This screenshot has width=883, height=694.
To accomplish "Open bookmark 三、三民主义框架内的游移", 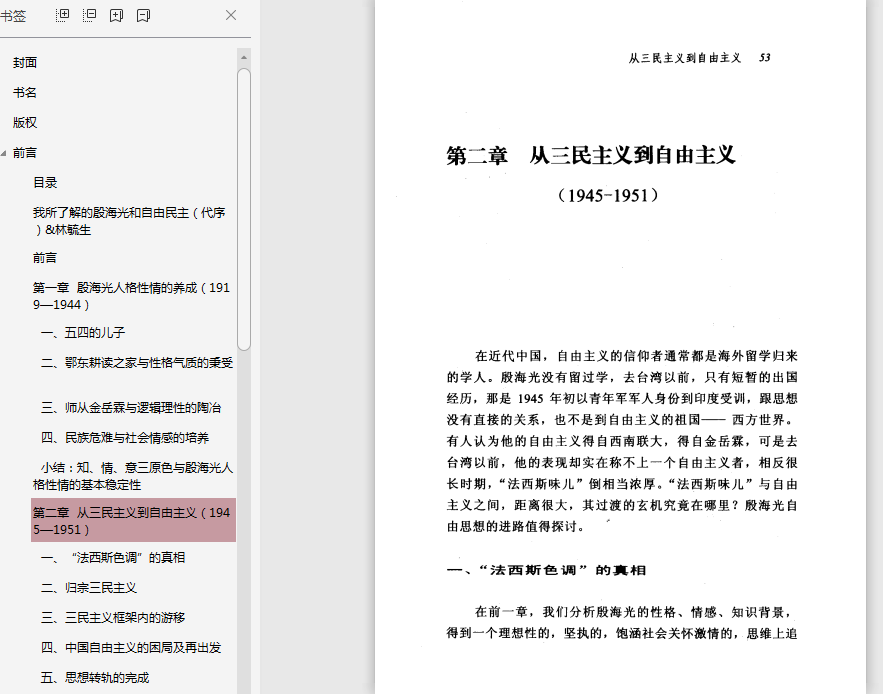I will point(113,617).
